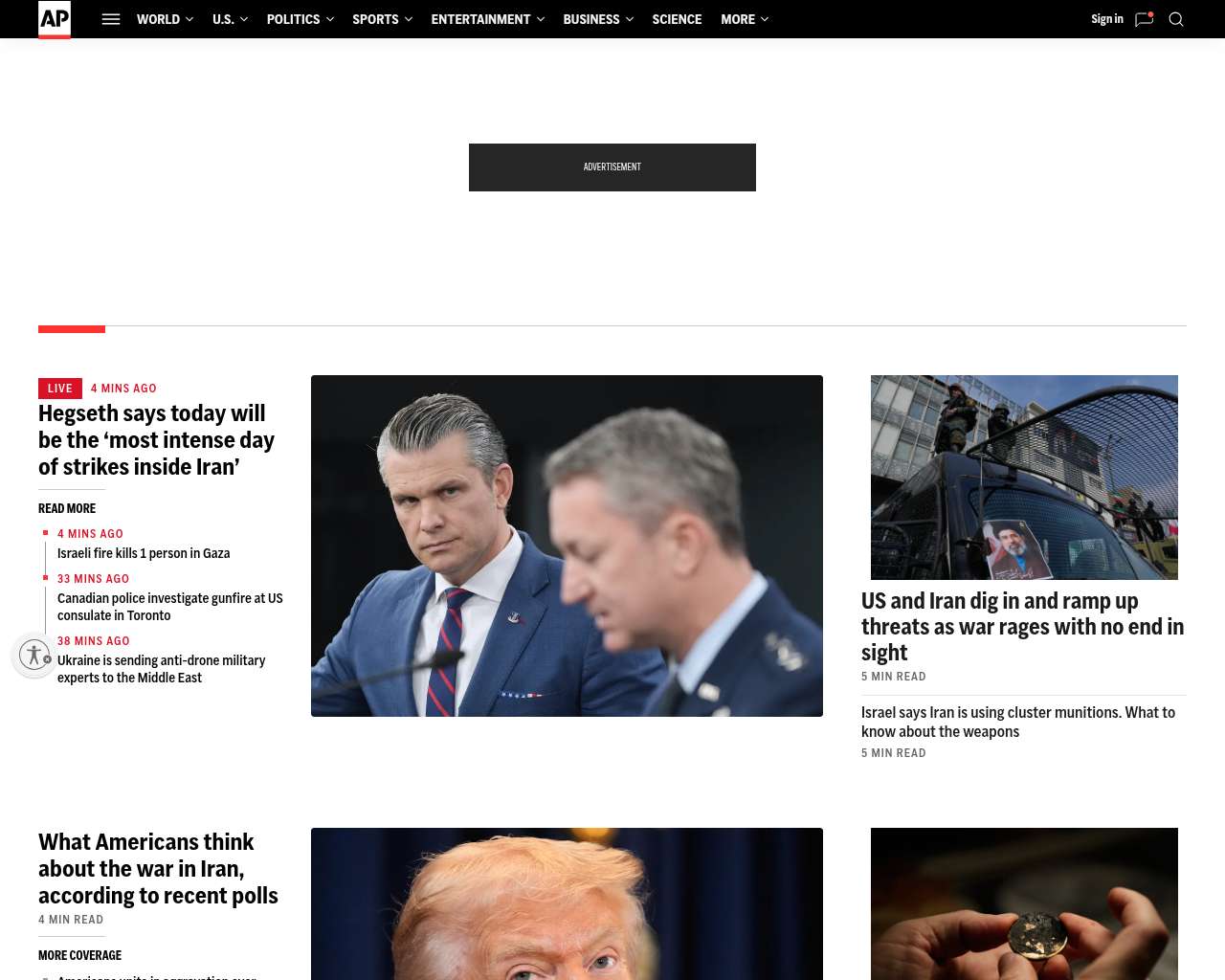Open the notifications chat bubble icon
The image size is (1225, 980).
(x=1144, y=19)
